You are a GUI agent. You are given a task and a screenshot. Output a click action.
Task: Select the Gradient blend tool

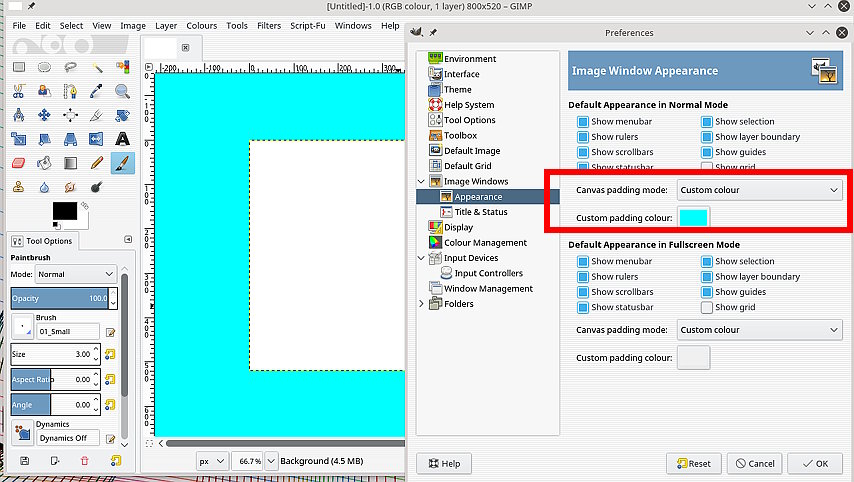(x=70, y=163)
